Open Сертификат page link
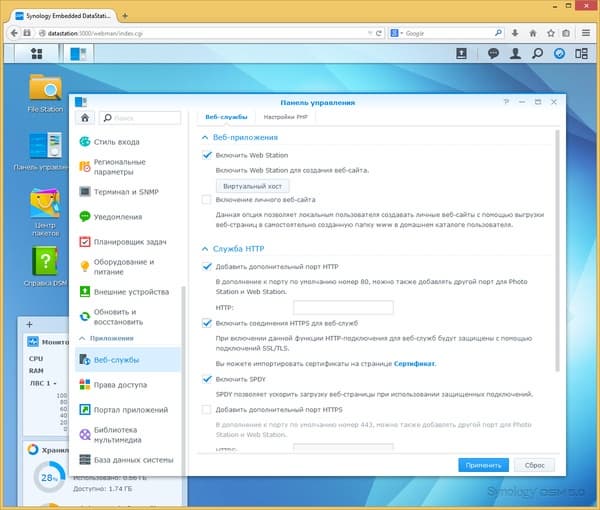The height and width of the screenshot is (510, 600). 414,363
